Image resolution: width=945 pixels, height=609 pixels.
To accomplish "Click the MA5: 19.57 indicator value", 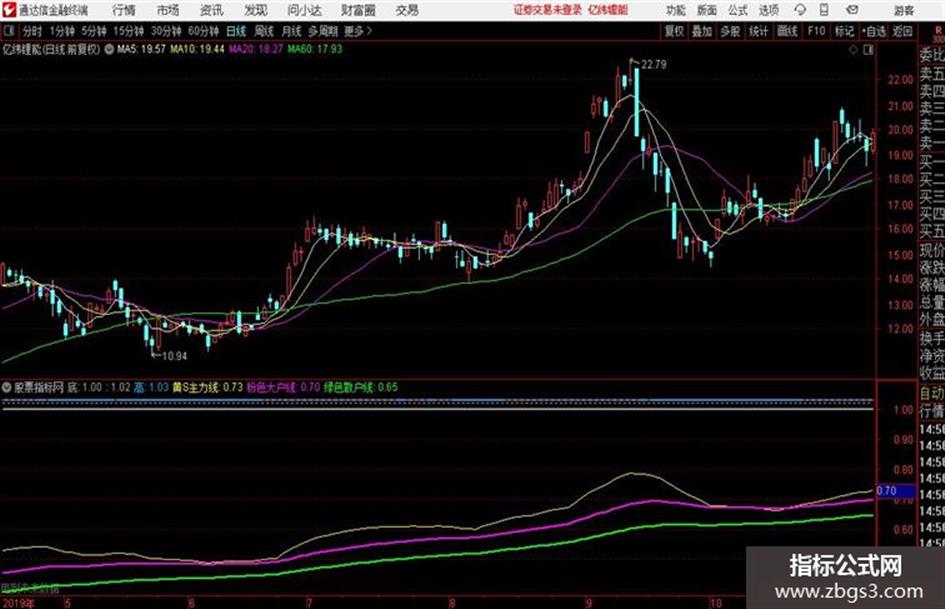I will coord(141,49).
